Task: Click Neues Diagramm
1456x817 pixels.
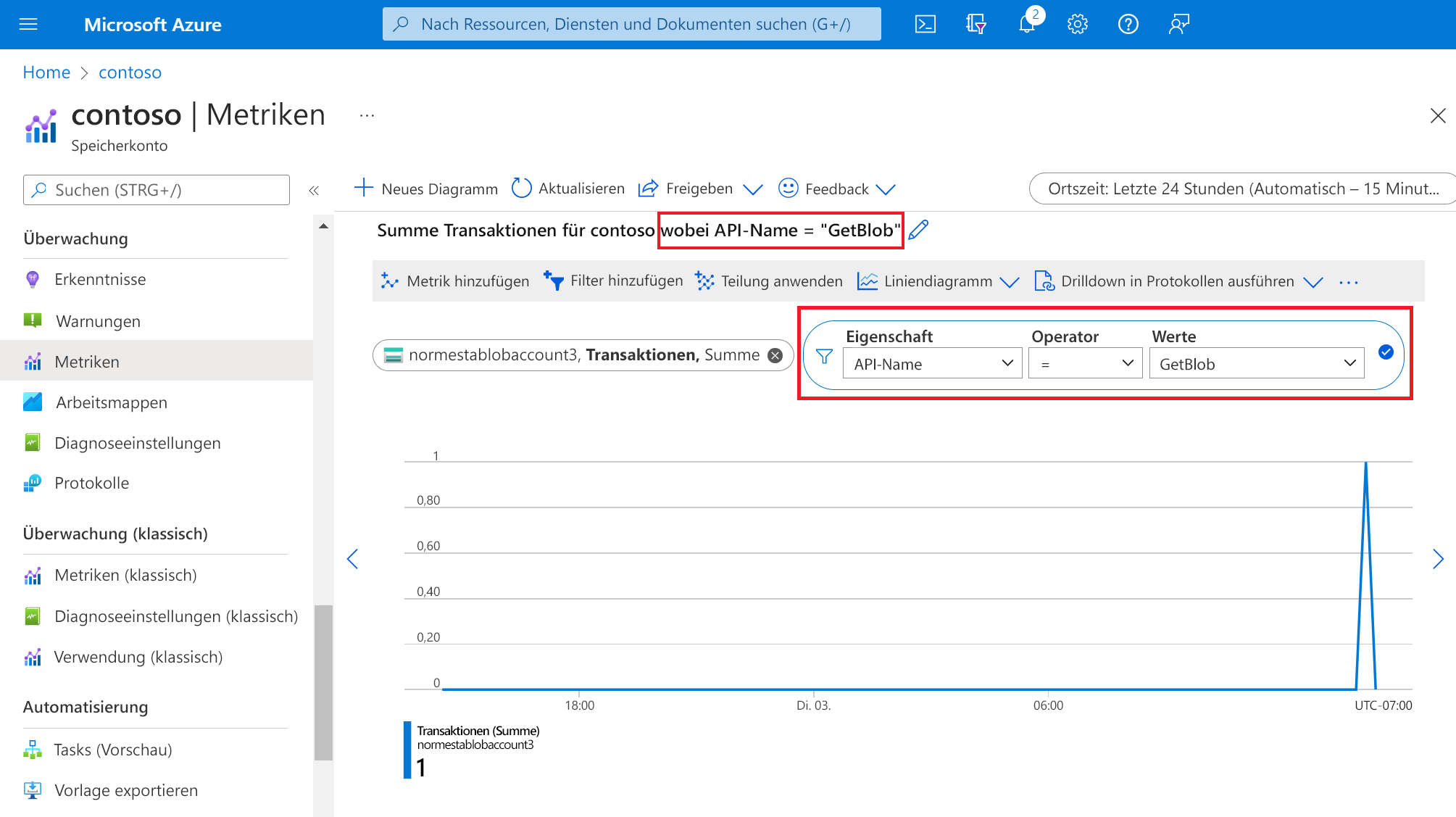Action: (x=426, y=188)
